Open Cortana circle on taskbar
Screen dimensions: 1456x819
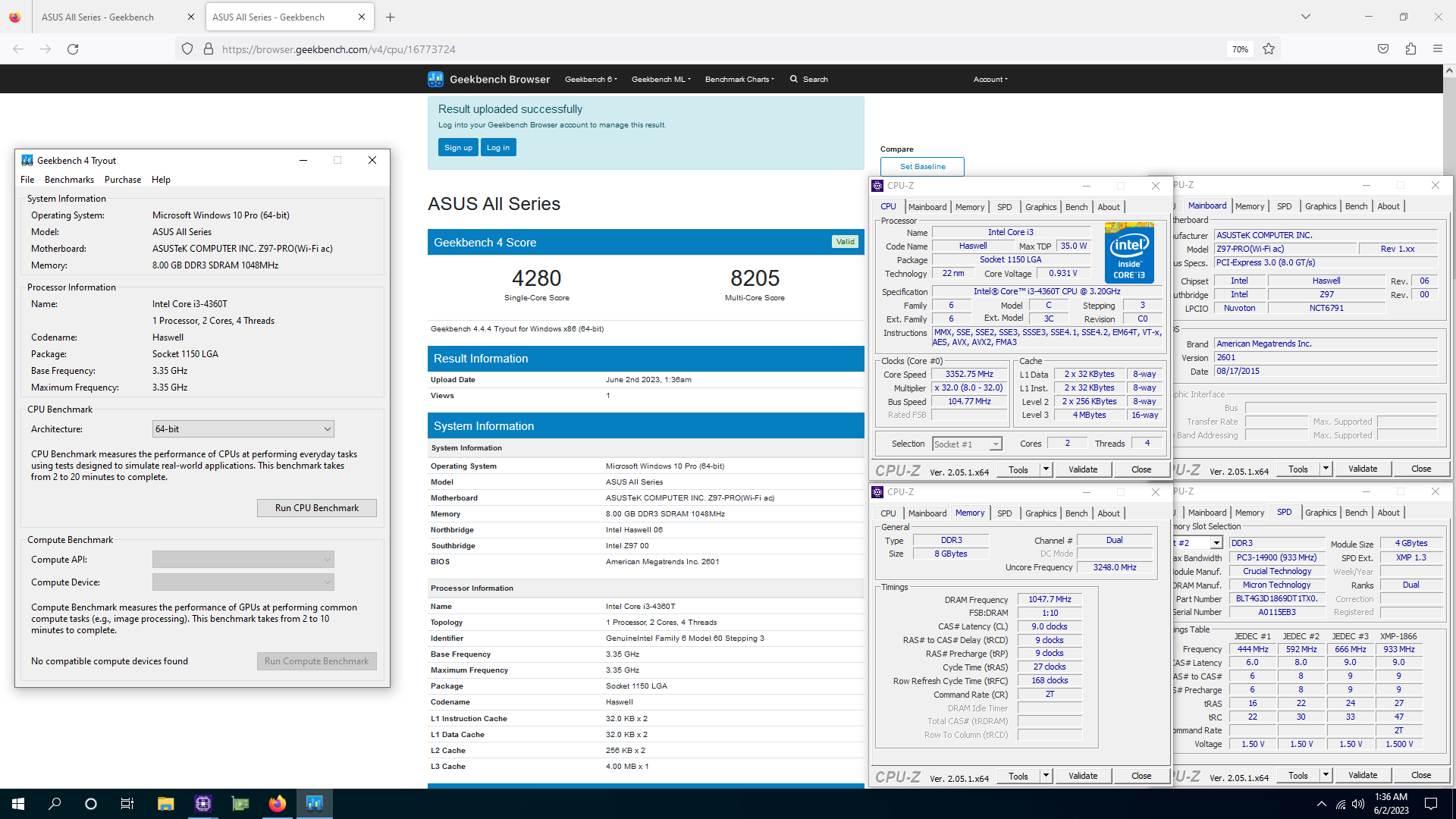91,804
